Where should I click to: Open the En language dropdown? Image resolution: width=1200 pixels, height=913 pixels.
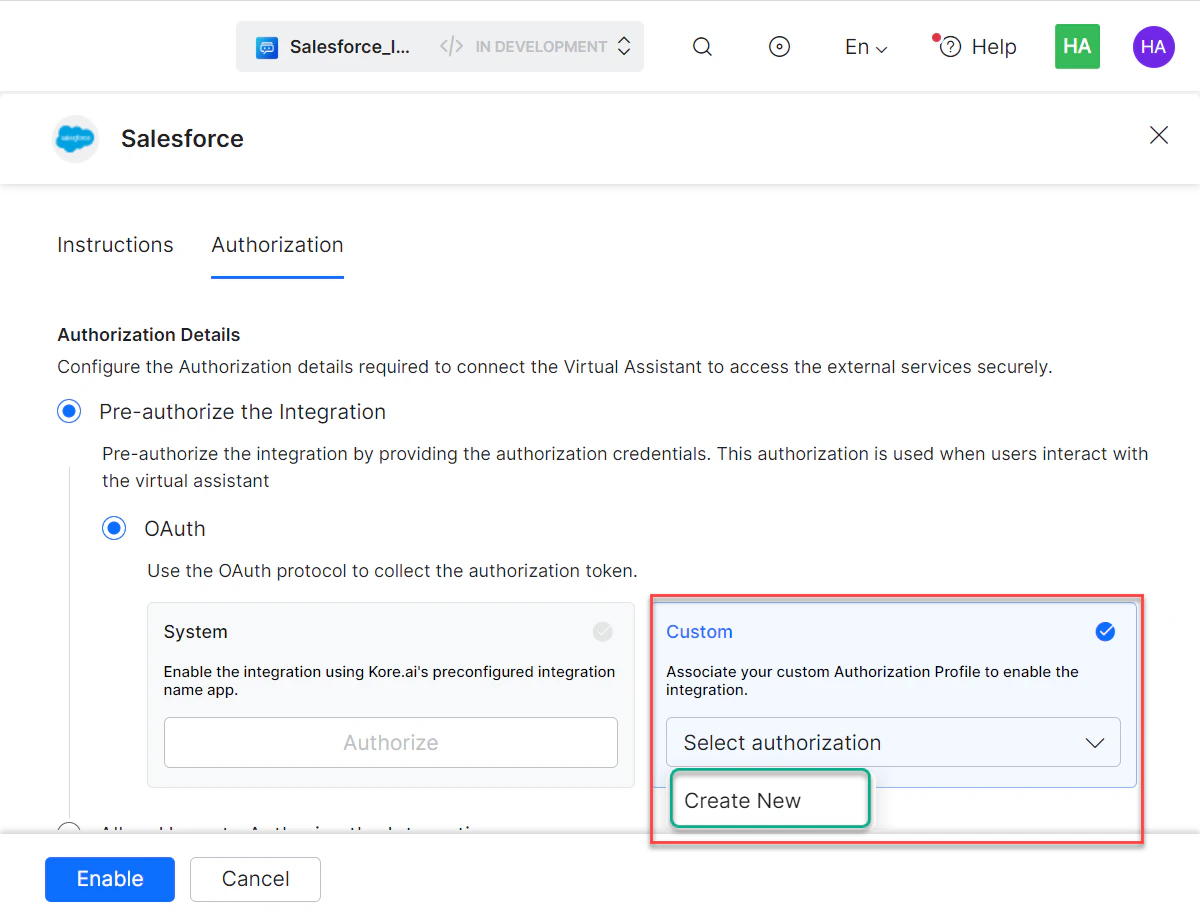coord(865,47)
